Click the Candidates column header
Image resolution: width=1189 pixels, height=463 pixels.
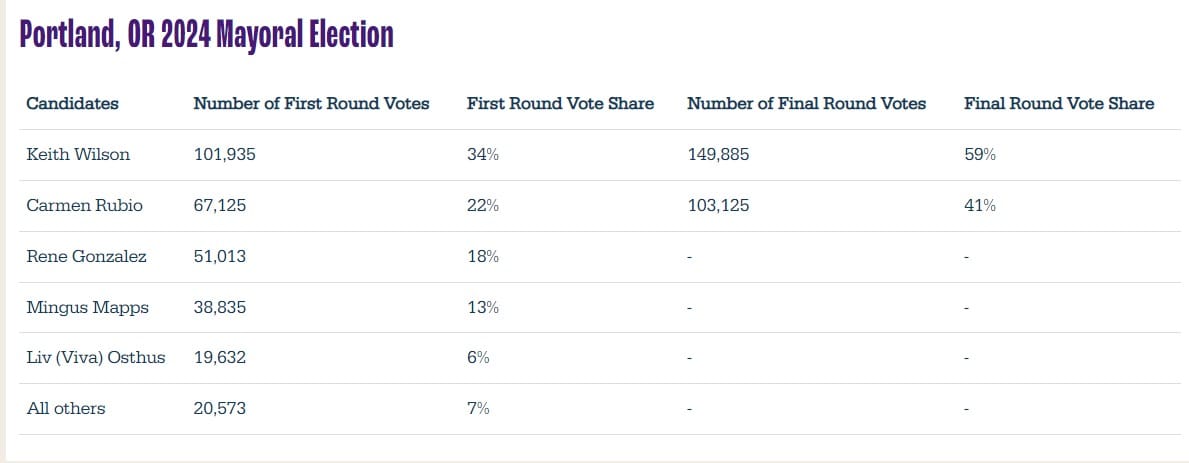(72, 104)
